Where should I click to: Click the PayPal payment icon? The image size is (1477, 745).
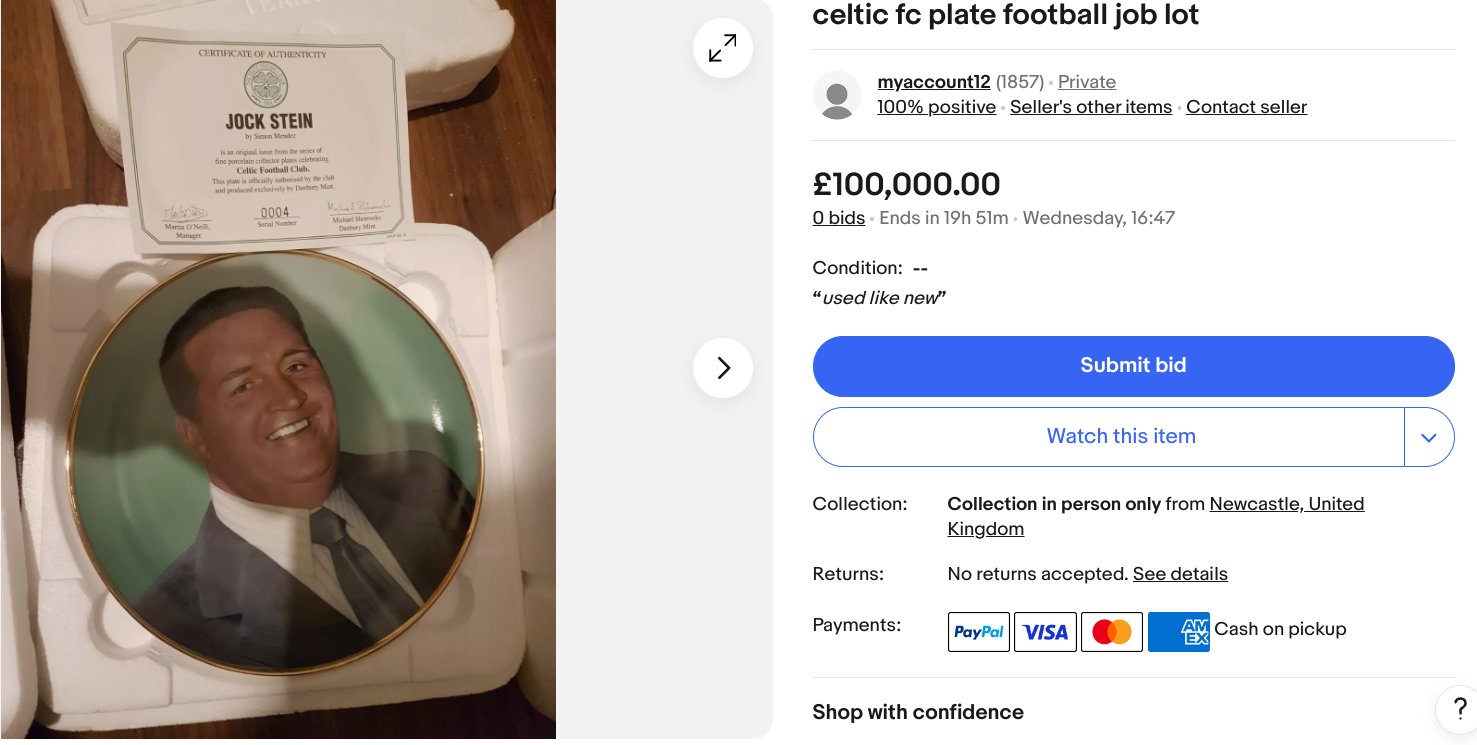coord(979,632)
